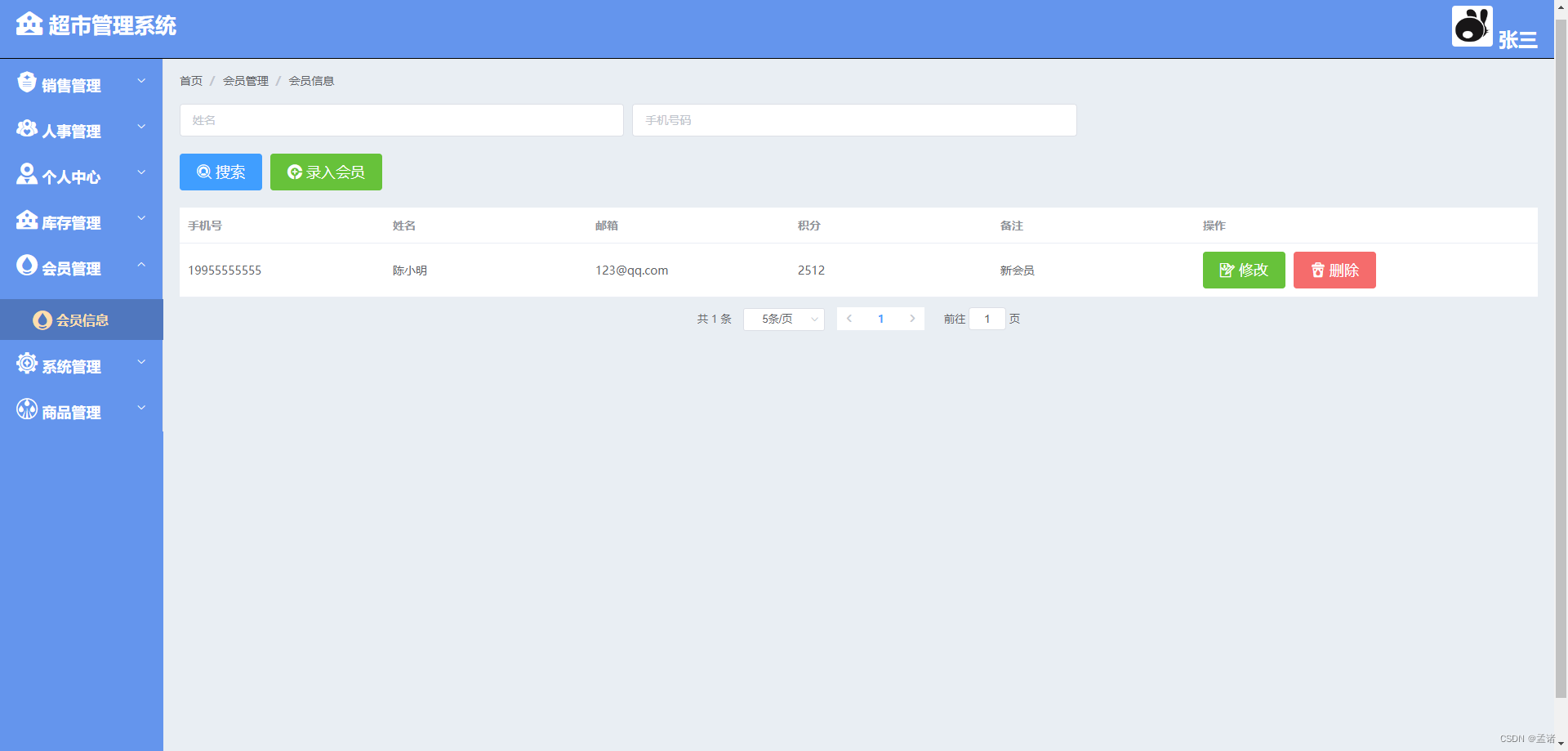Expand the 销售管理 menu chevron
This screenshot has height=751, width=1568.
[x=141, y=81]
